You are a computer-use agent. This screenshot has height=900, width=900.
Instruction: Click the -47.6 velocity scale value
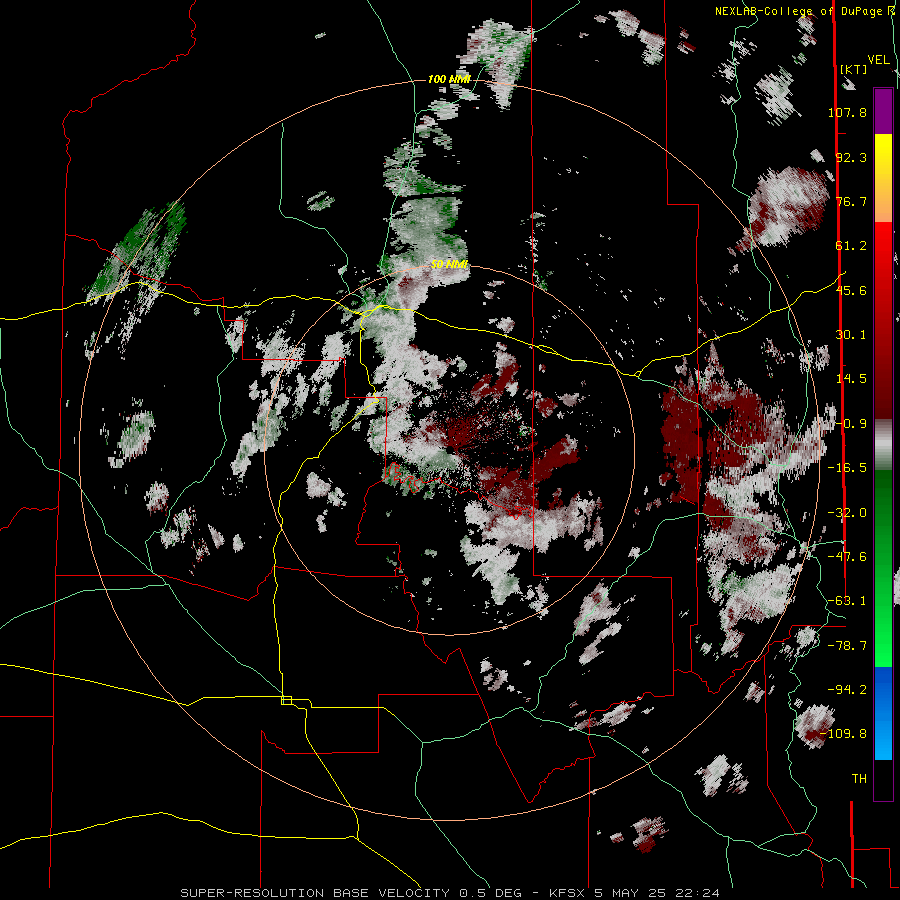click(847, 557)
